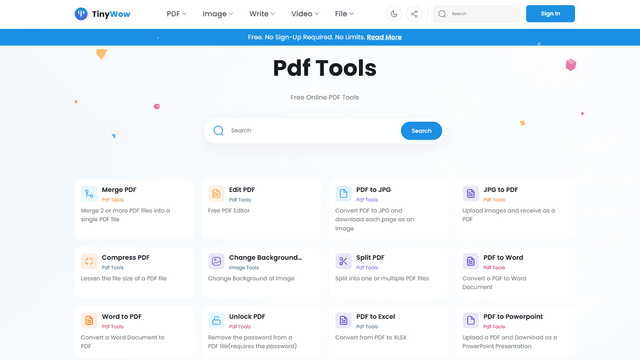Click the share icon in header
Screen dimensions: 640x360
click(x=414, y=14)
